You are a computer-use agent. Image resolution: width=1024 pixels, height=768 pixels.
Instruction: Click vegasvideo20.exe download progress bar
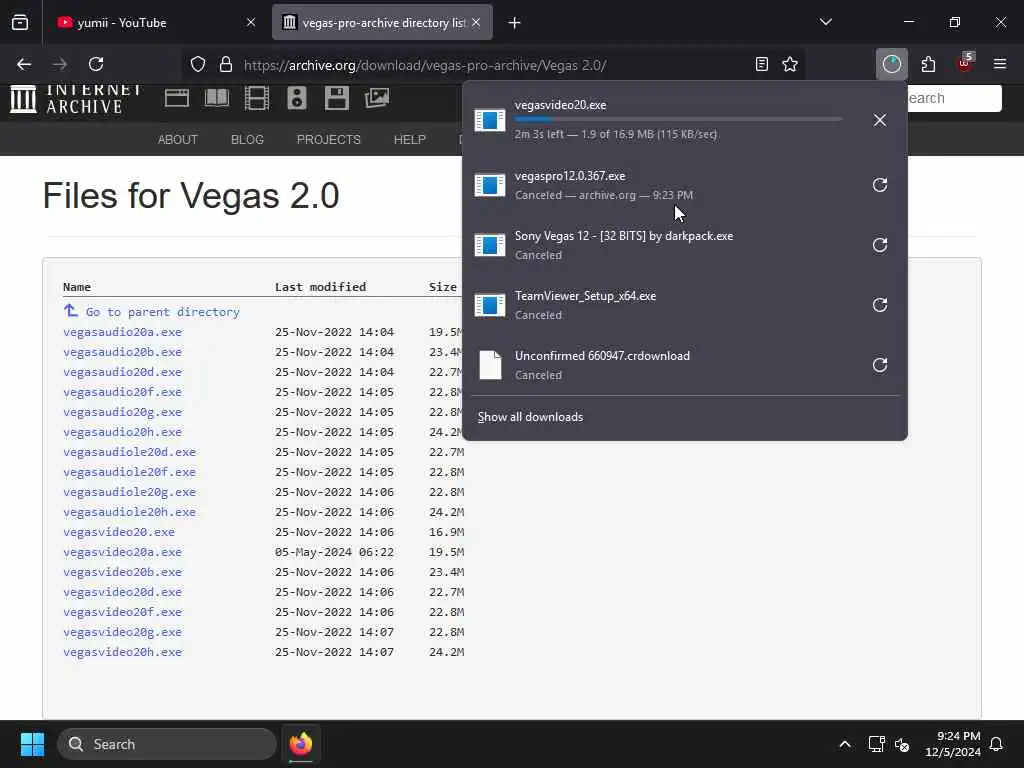(x=678, y=119)
